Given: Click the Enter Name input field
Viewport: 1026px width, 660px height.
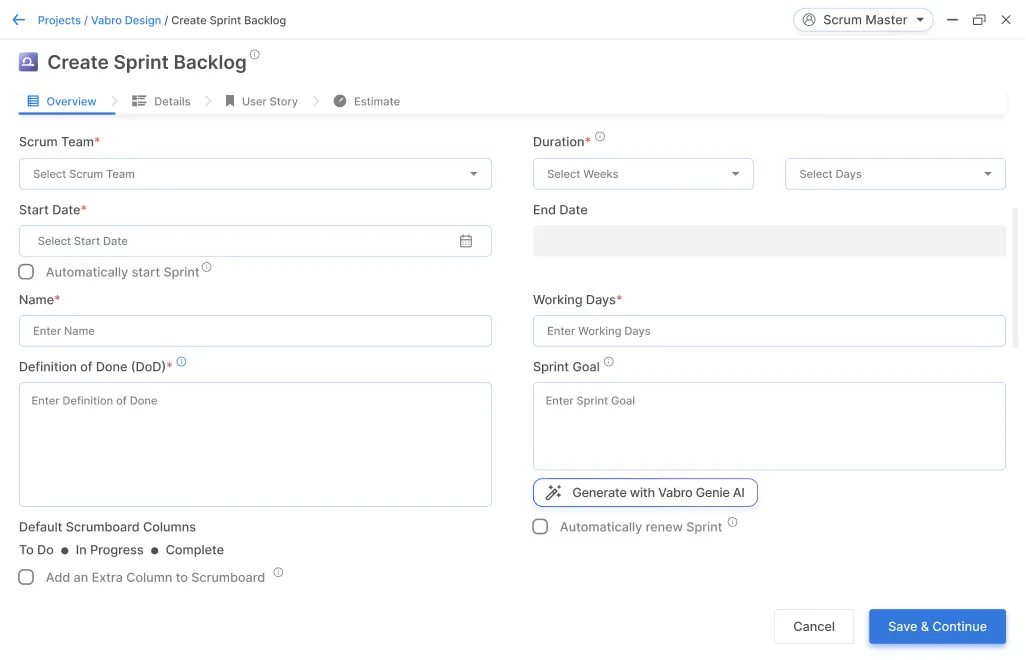Looking at the screenshot, I should pyautogui.click(x=255, y=331).
